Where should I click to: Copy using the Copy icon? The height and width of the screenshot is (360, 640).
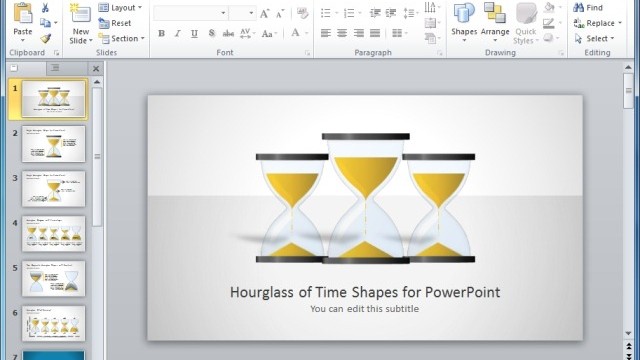coord(45,23)
